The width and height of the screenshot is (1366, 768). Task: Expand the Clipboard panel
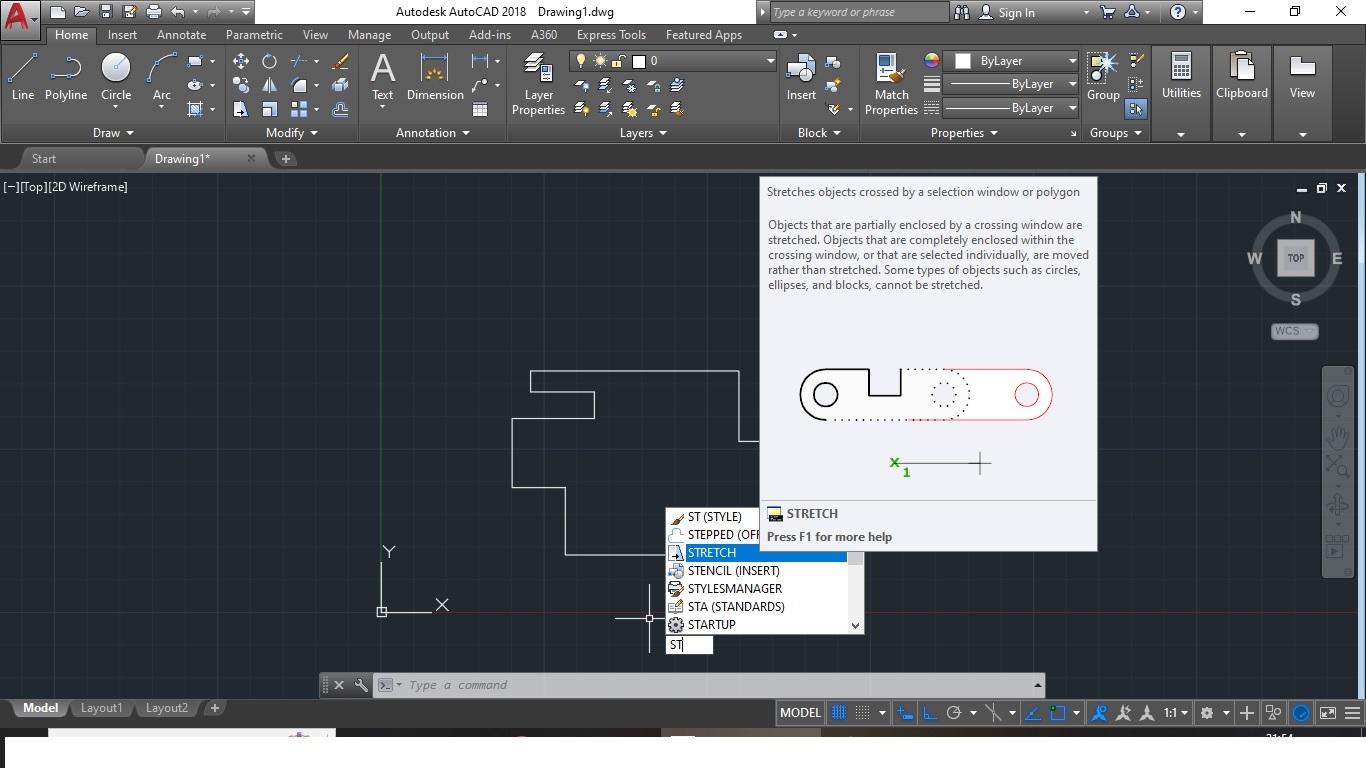coord(1242,134)
